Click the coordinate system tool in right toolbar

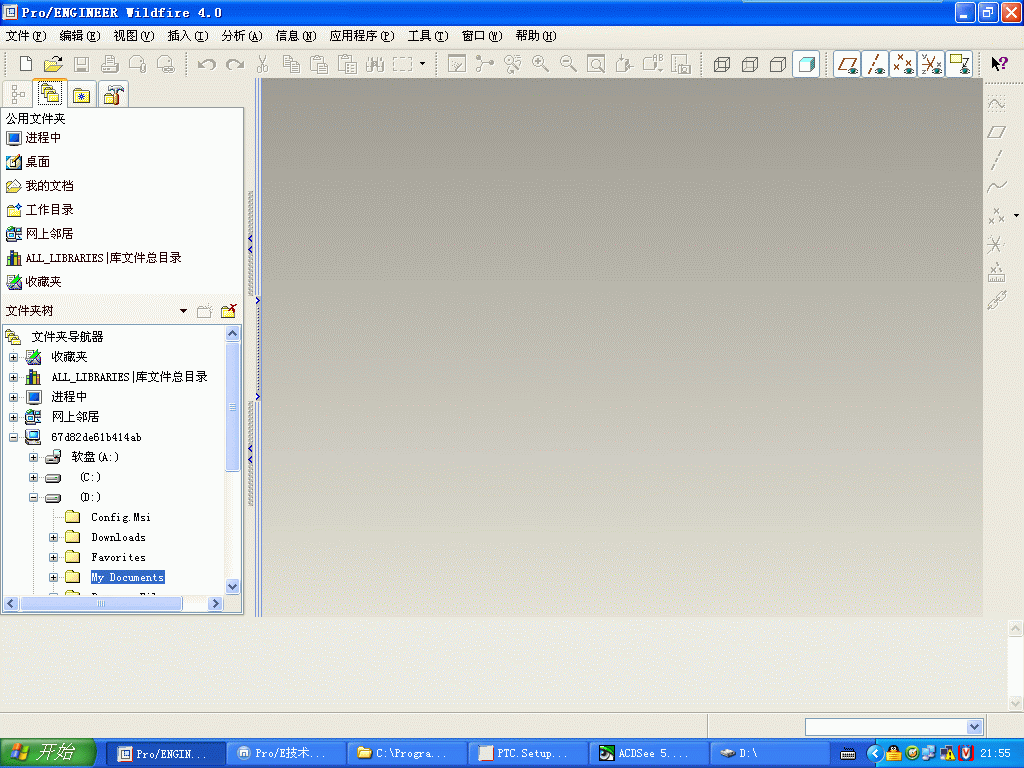pyautogui.click(x=997, y=244)
